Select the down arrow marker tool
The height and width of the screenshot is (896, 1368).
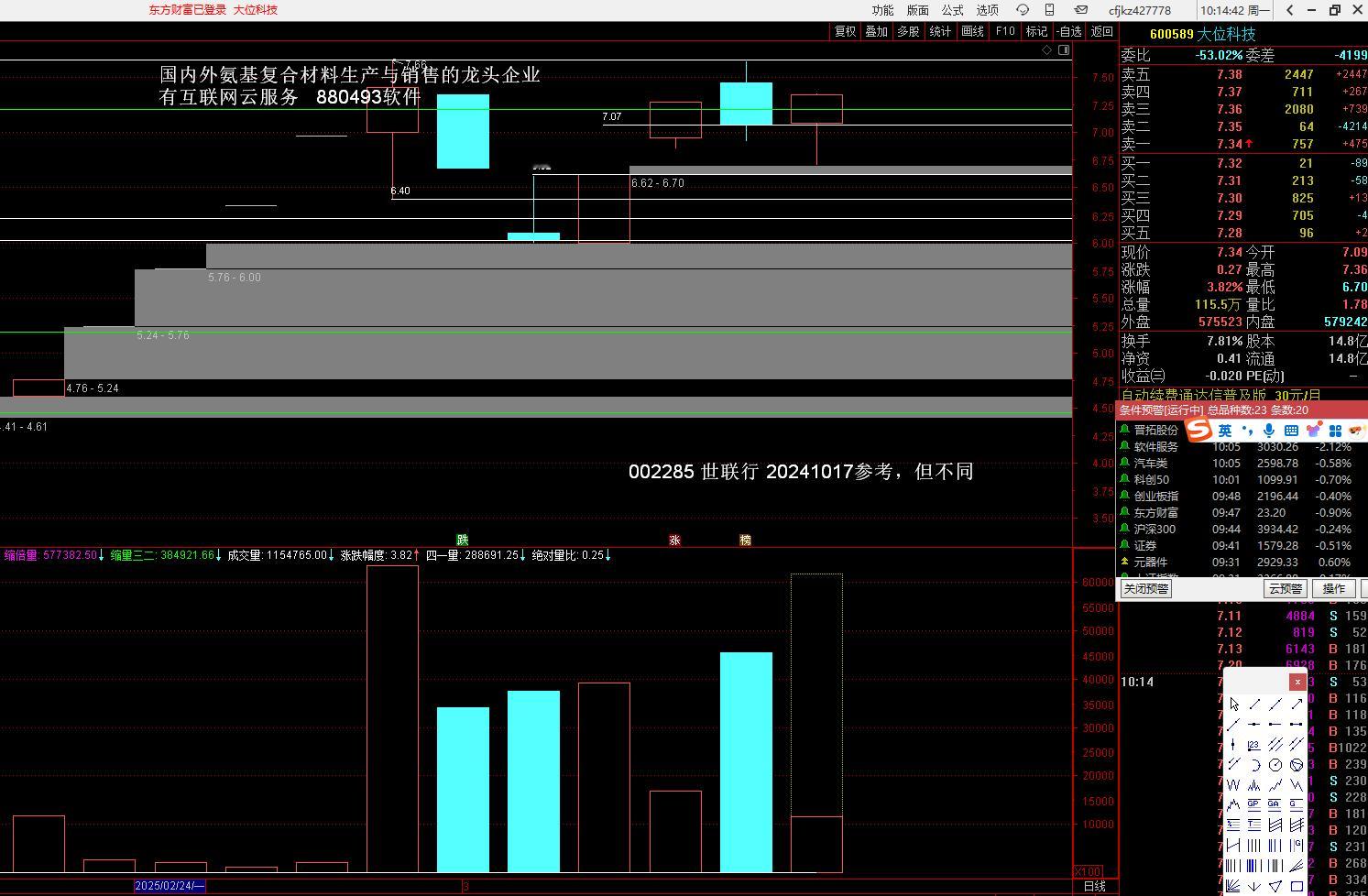pyautogui.click(x=1254, y=887)
